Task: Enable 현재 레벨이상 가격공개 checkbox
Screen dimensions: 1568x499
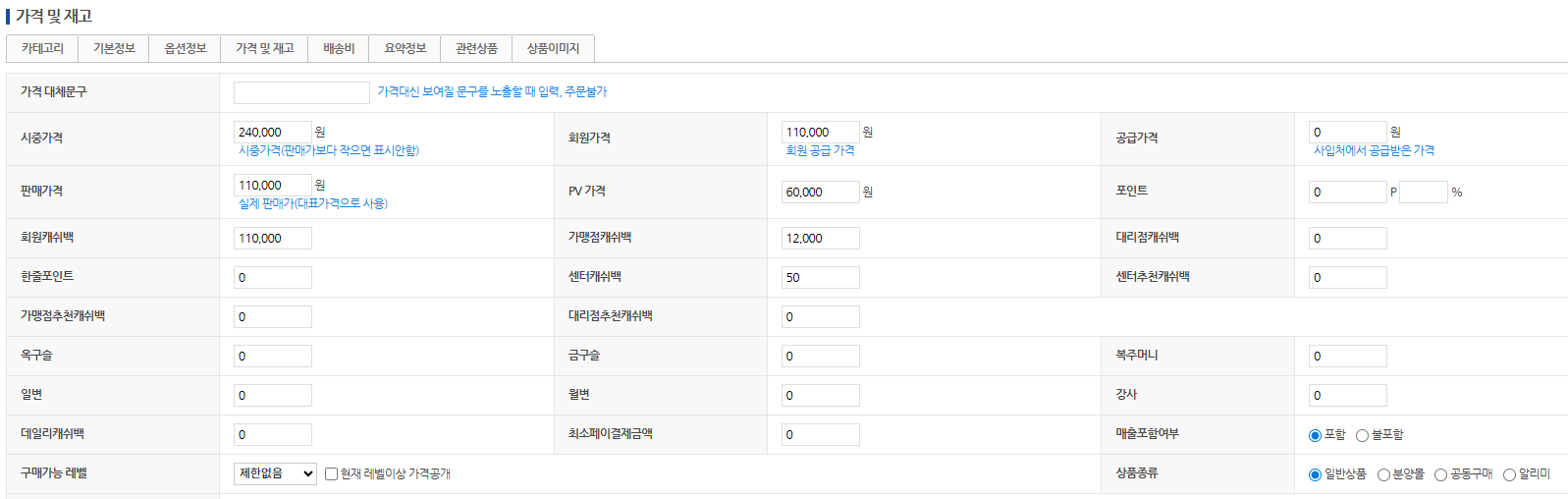Action: point(331,473)
